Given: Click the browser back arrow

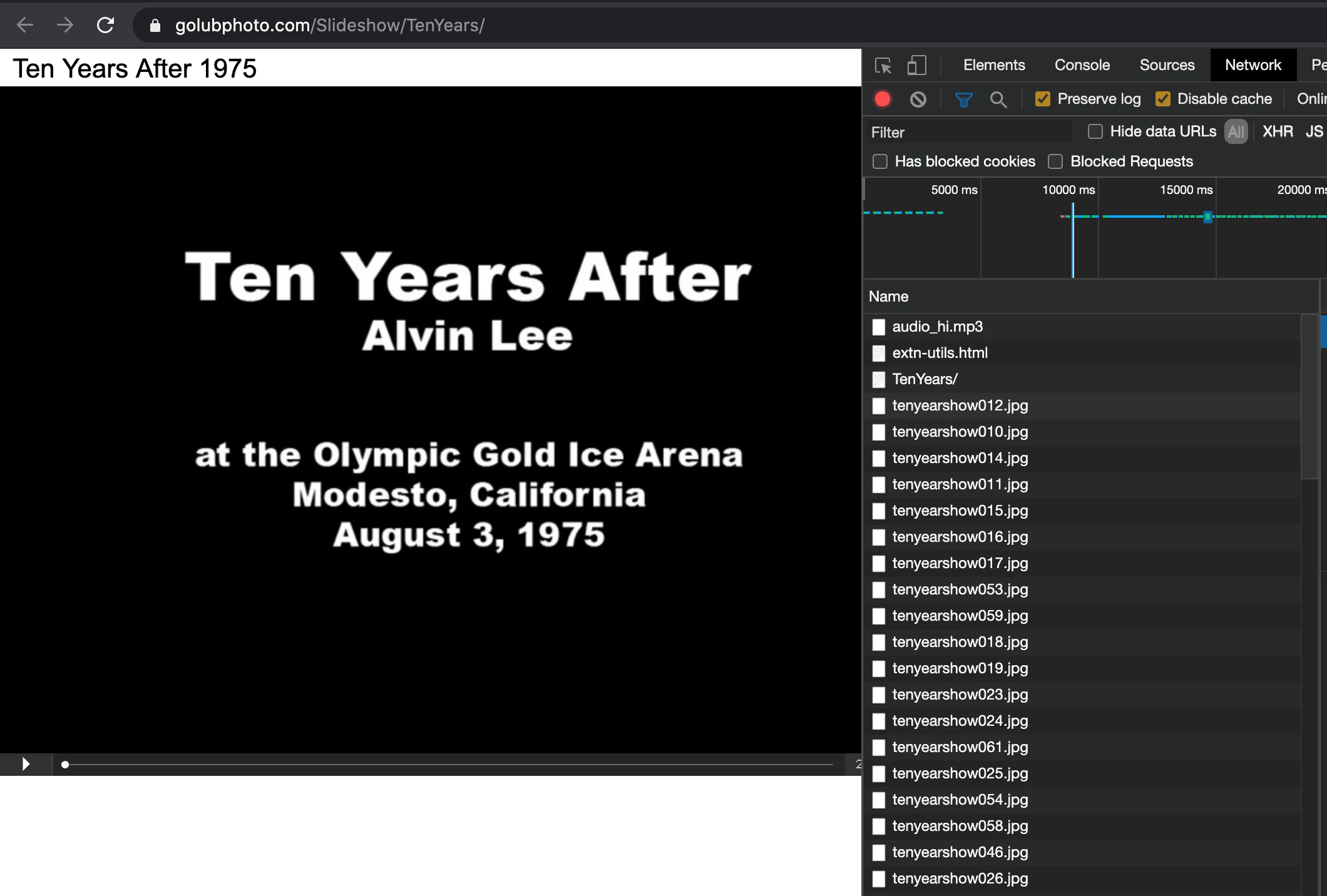Looking at the screenshot, I should point(25,25).
